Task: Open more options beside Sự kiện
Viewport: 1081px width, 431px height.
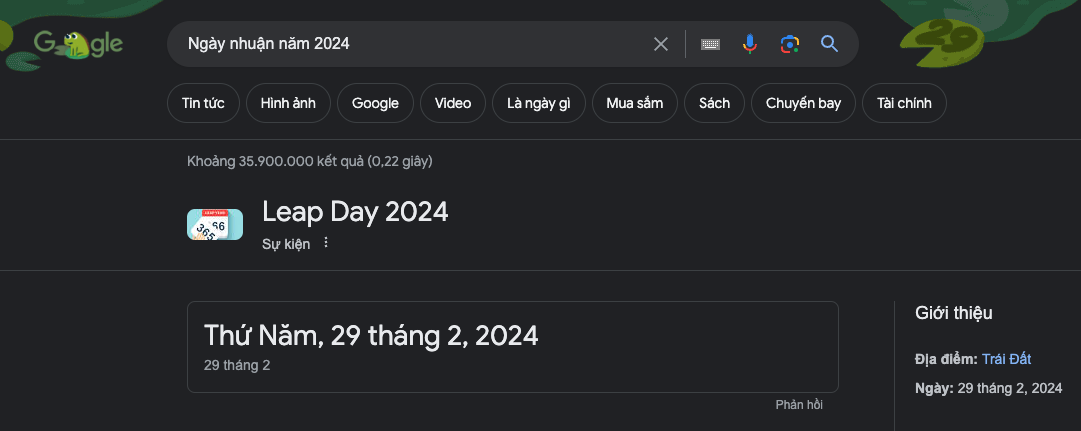Action: click(x=326, y=243)
